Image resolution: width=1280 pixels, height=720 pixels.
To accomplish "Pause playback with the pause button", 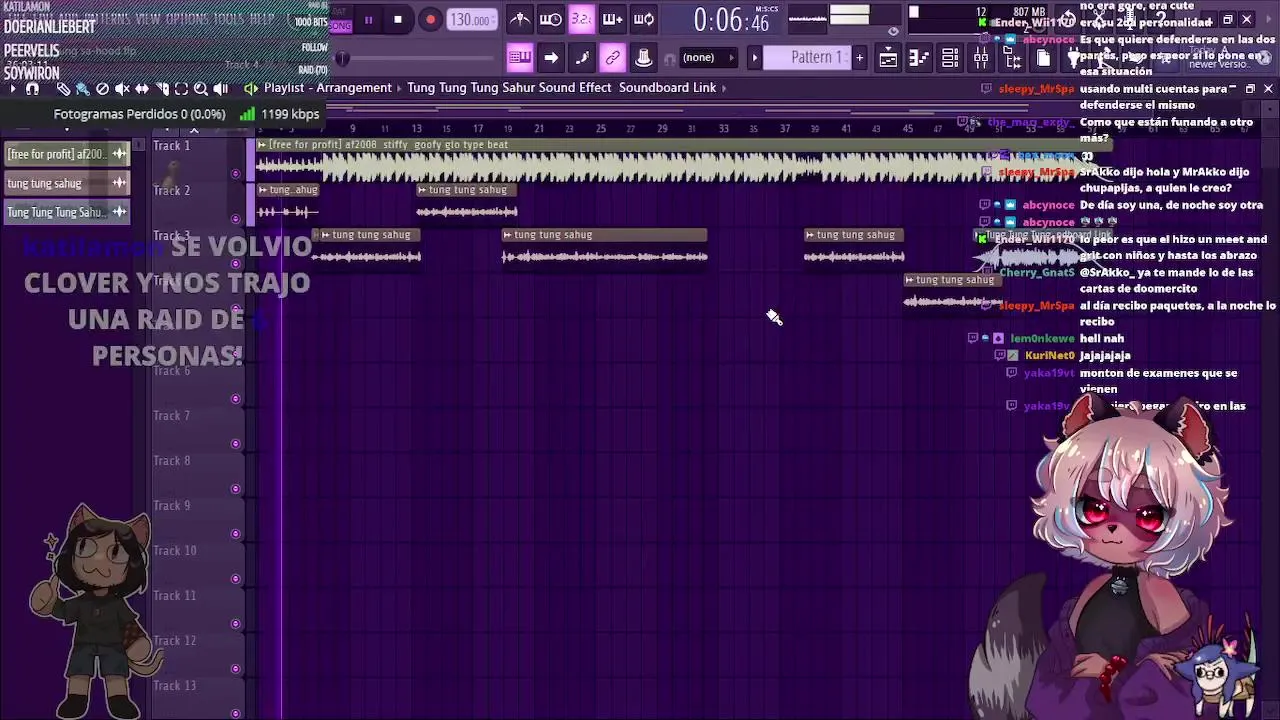I will click(368, 20).
